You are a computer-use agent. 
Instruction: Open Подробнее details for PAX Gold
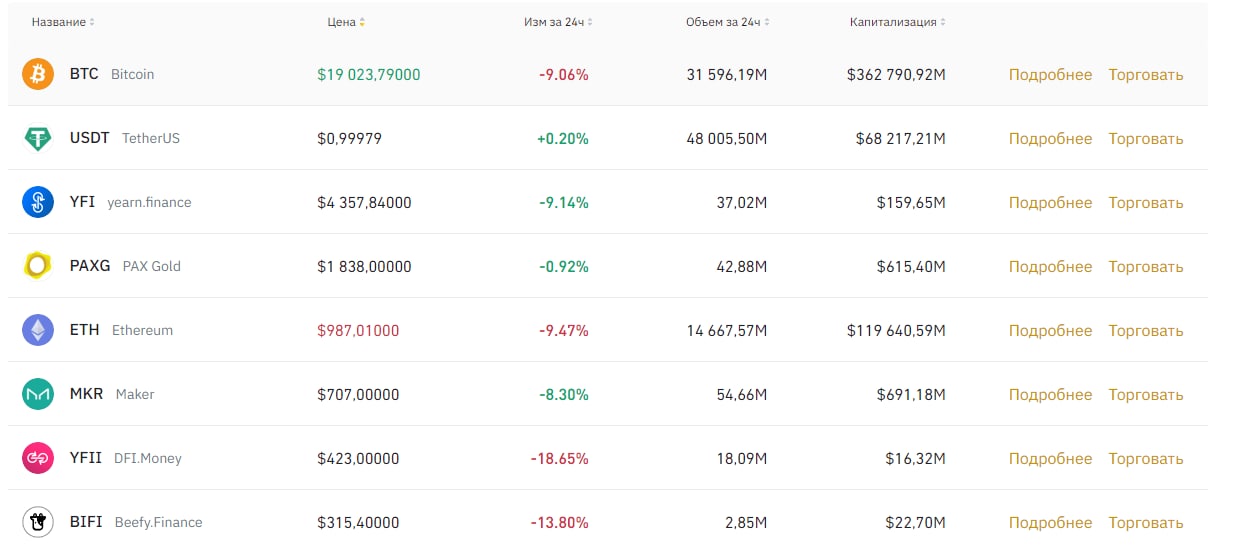point(1050,267)
